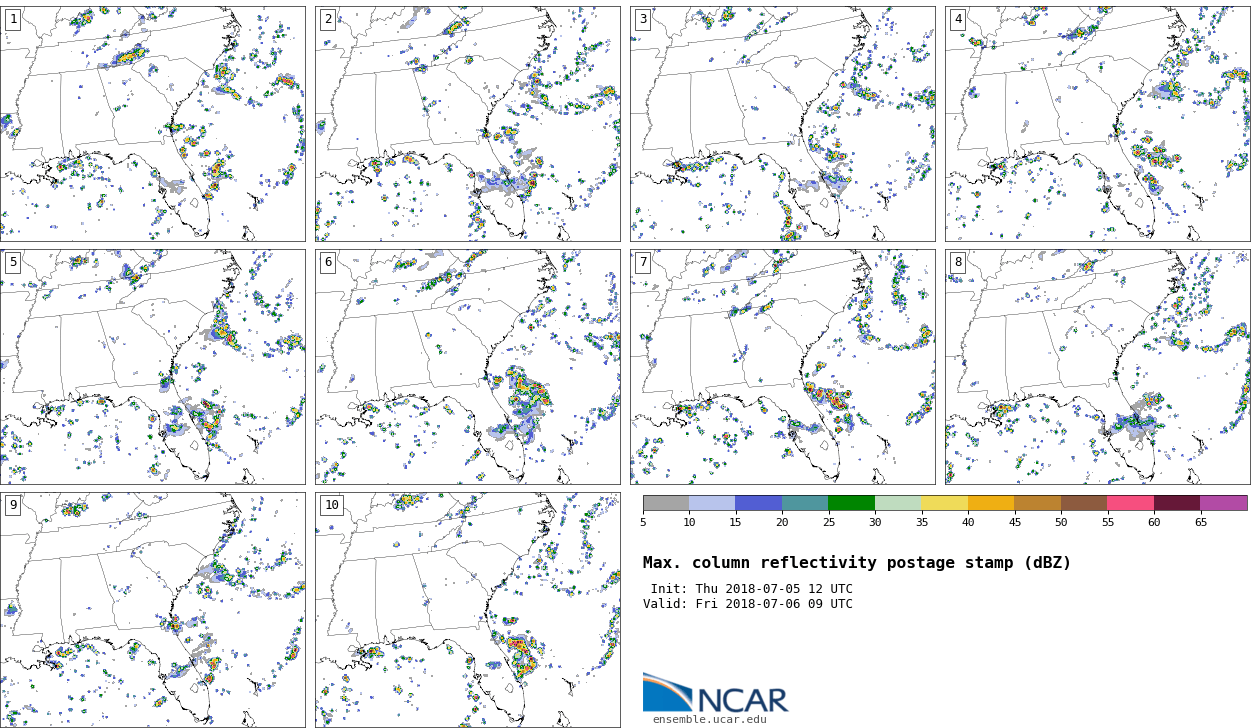Click the maroon 60-65 dBZ swatch
Viewport: 1260px width, 728px height.
1177,503
